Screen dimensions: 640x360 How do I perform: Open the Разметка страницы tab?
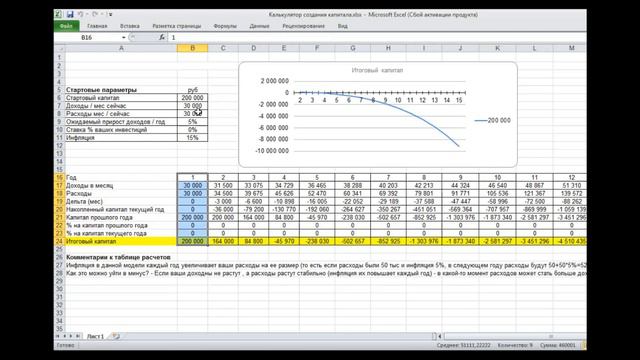177,26
